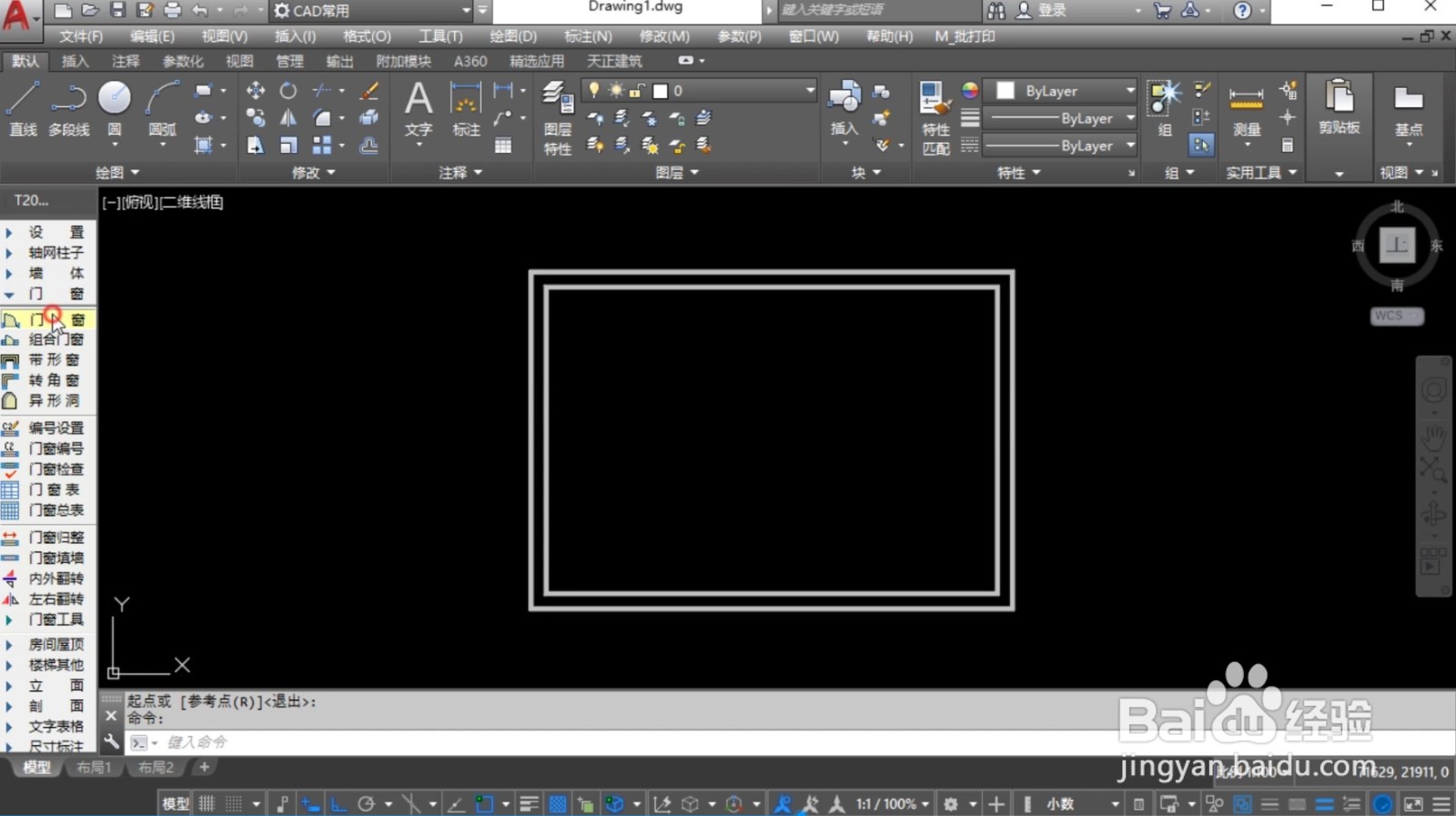Image resolution: width=1456 pixels, height=816 pixels.
Task: Select the 门窗 tool in sidebar
Action: pos(47,319)
